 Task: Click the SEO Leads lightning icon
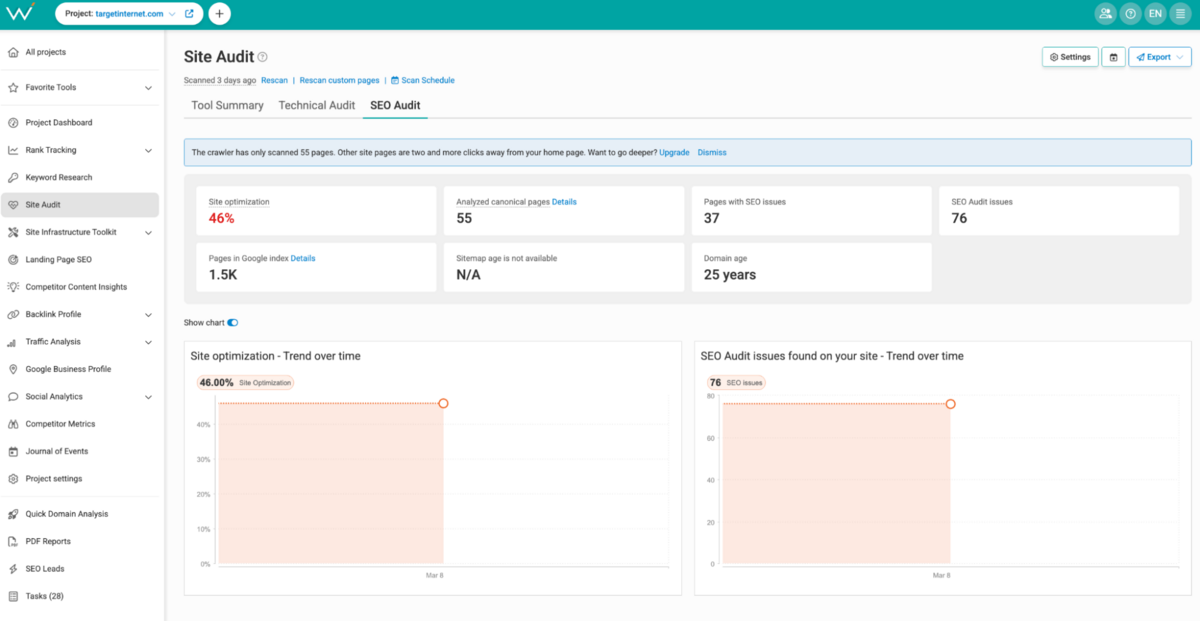(14, 569)
